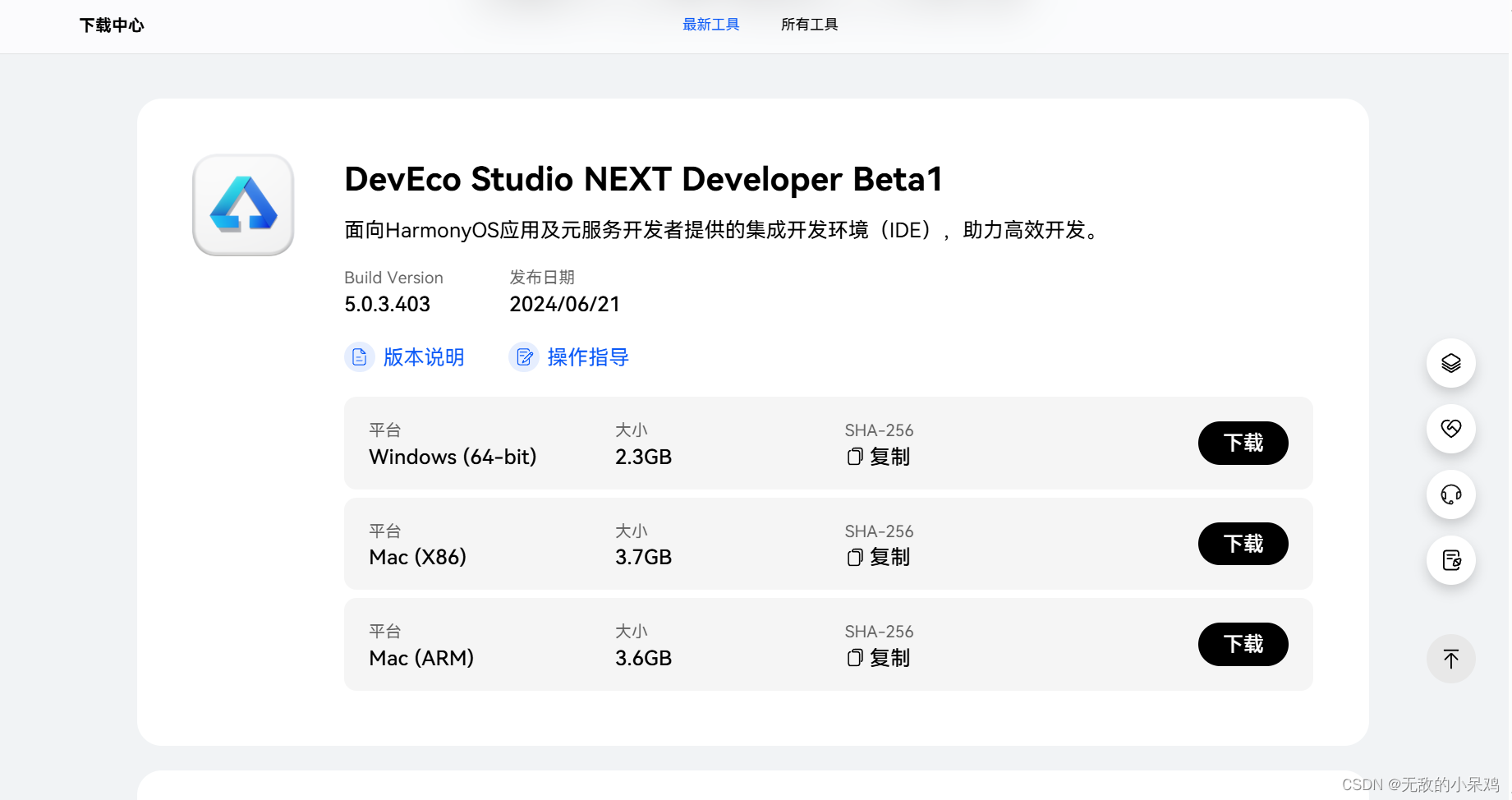
Task: Click the 3.7GB size value
Action: coord(644,558)
